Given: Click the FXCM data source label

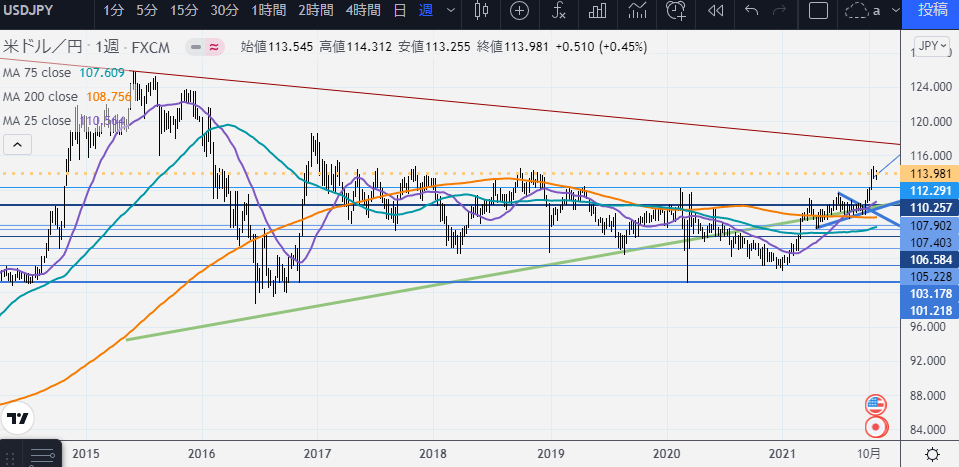Looking at the screenshot, I should [150, 47].
